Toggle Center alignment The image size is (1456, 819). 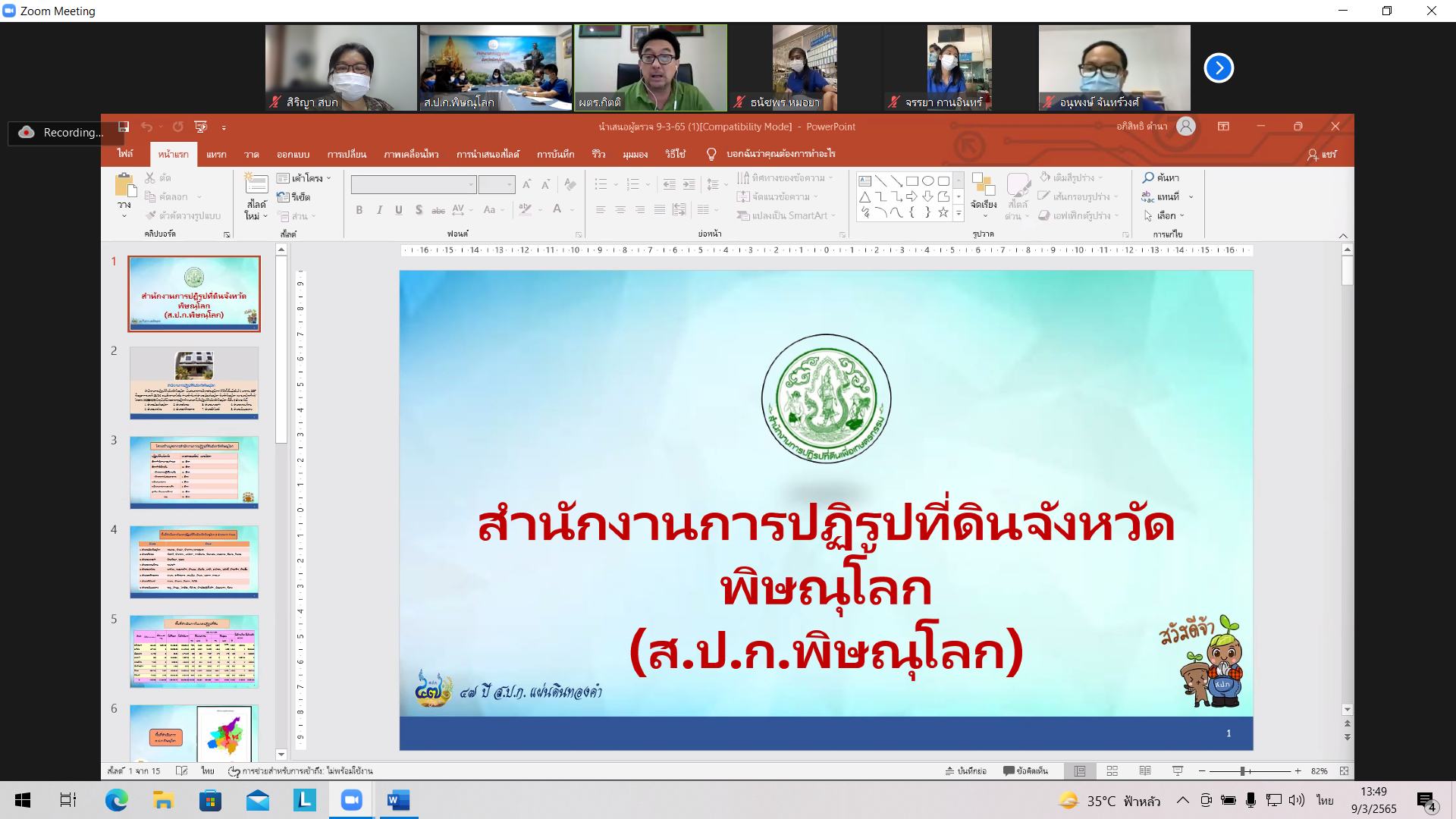[x=620, y=210]
